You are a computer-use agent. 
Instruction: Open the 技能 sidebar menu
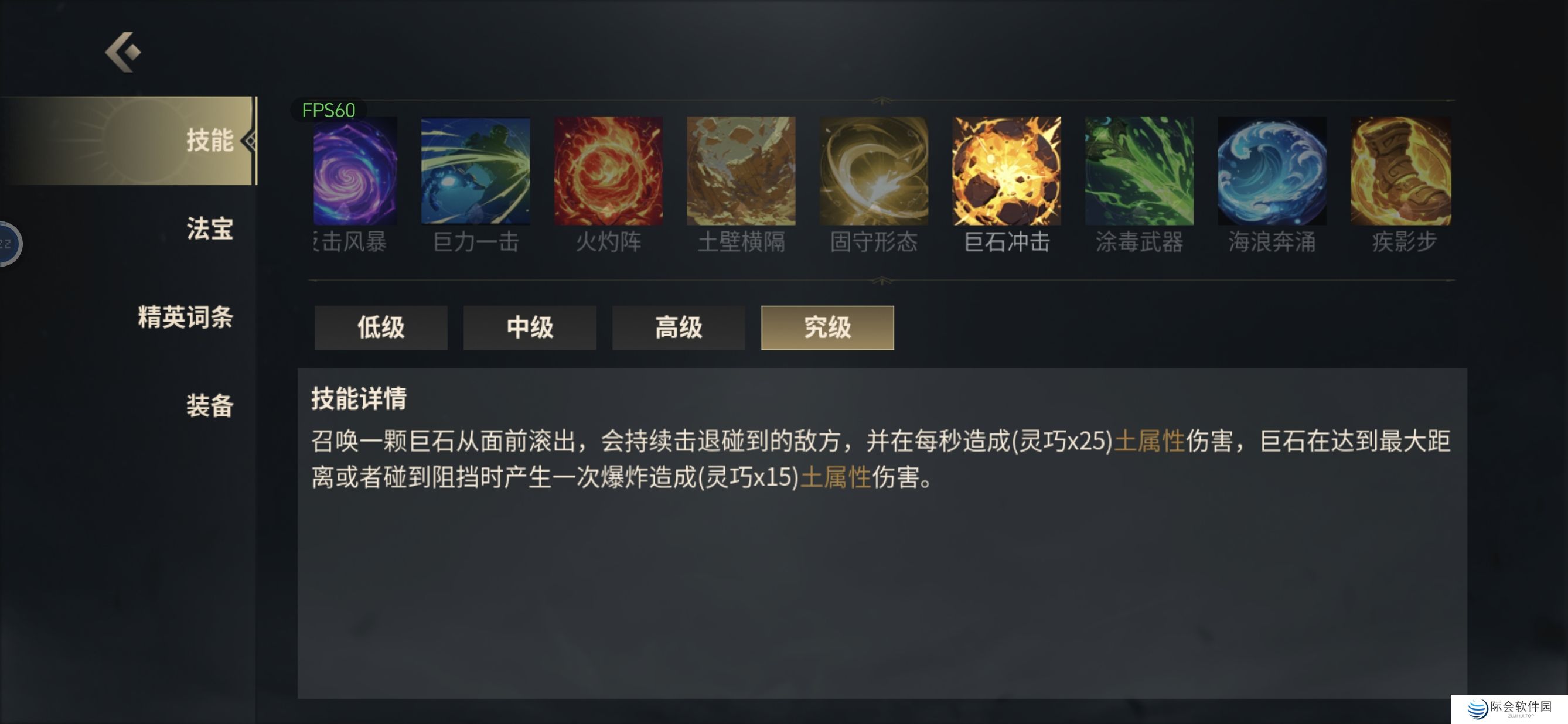click(128, 141)
